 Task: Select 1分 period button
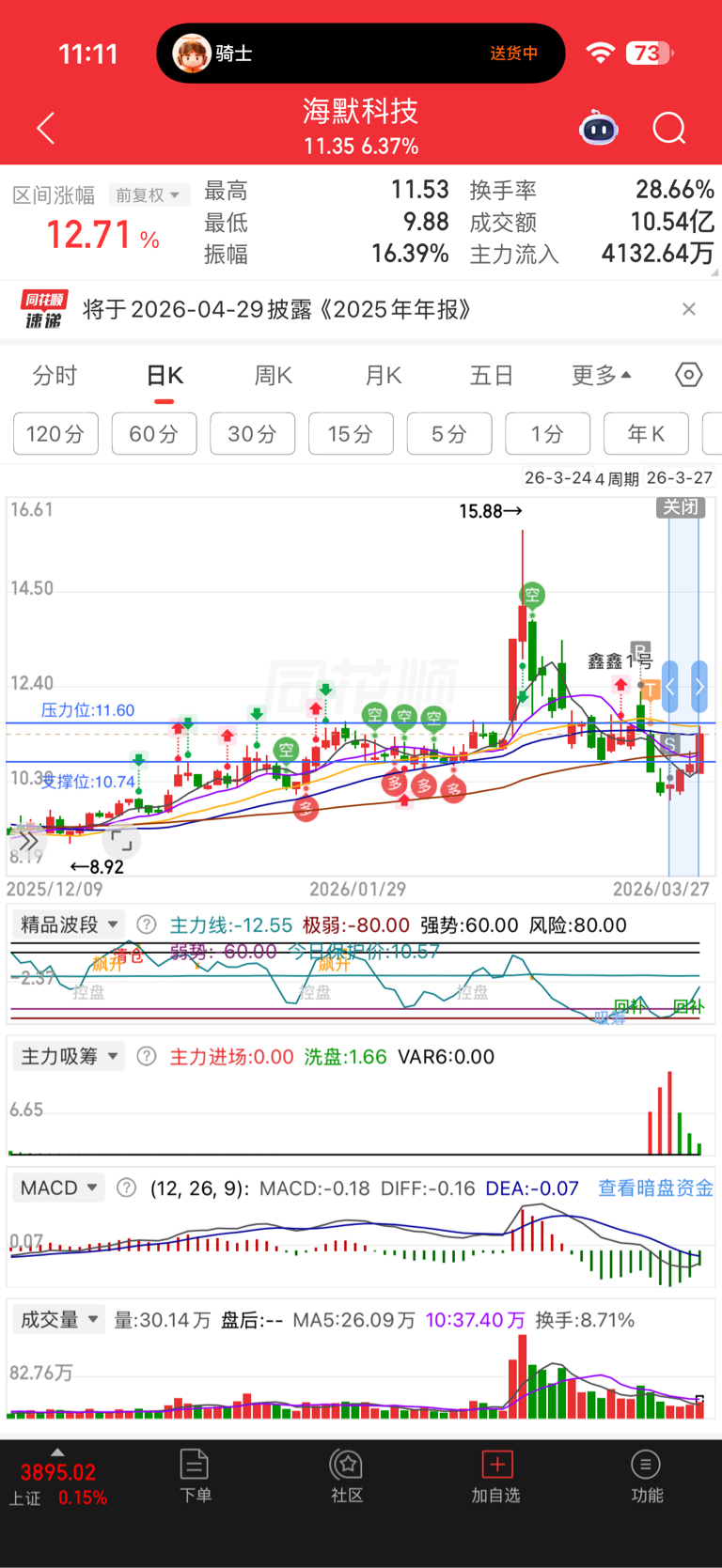pyautogui.click(x=548, y=433)
